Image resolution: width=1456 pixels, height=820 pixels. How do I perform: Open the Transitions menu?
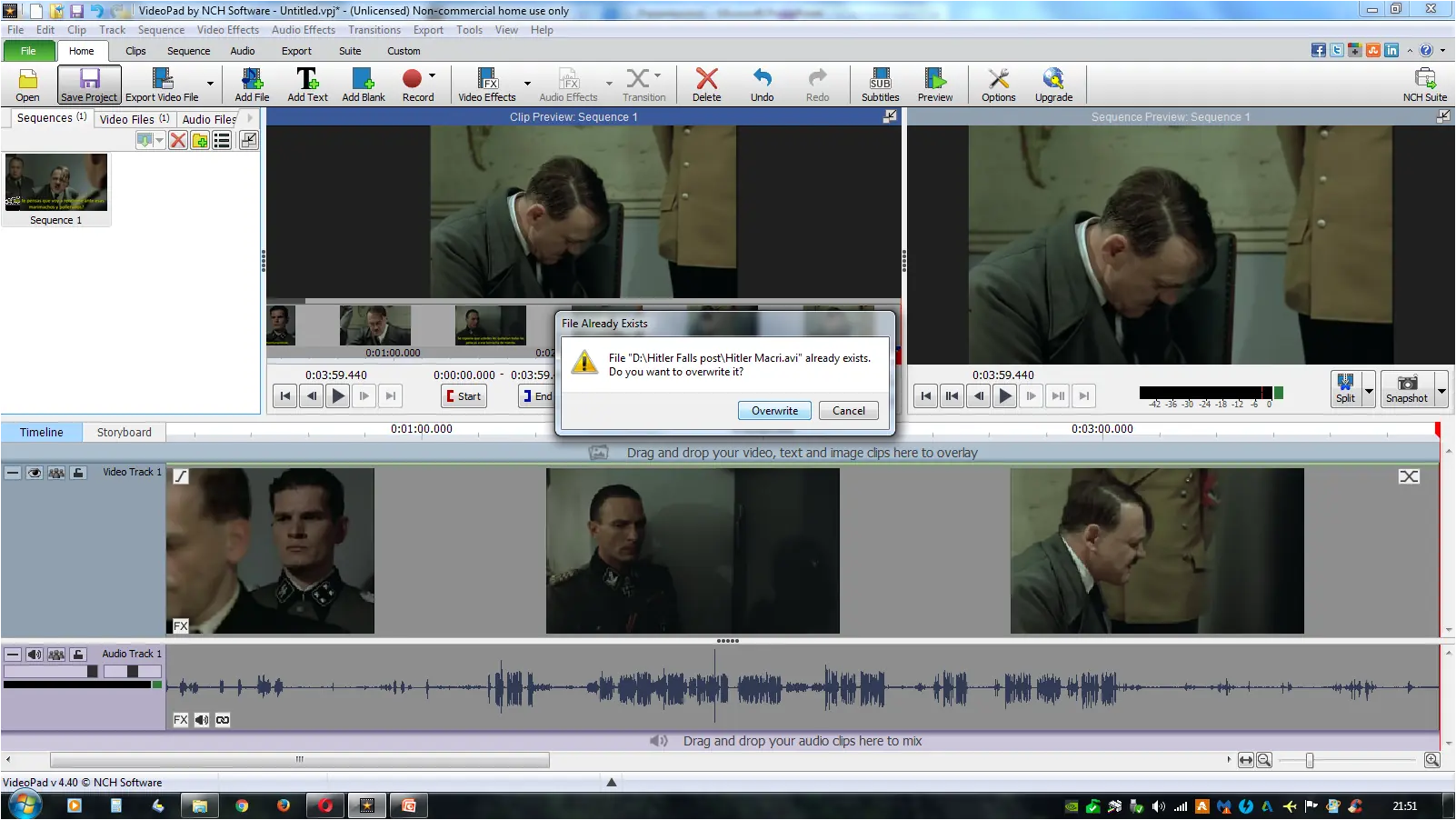tap(374, 30)
